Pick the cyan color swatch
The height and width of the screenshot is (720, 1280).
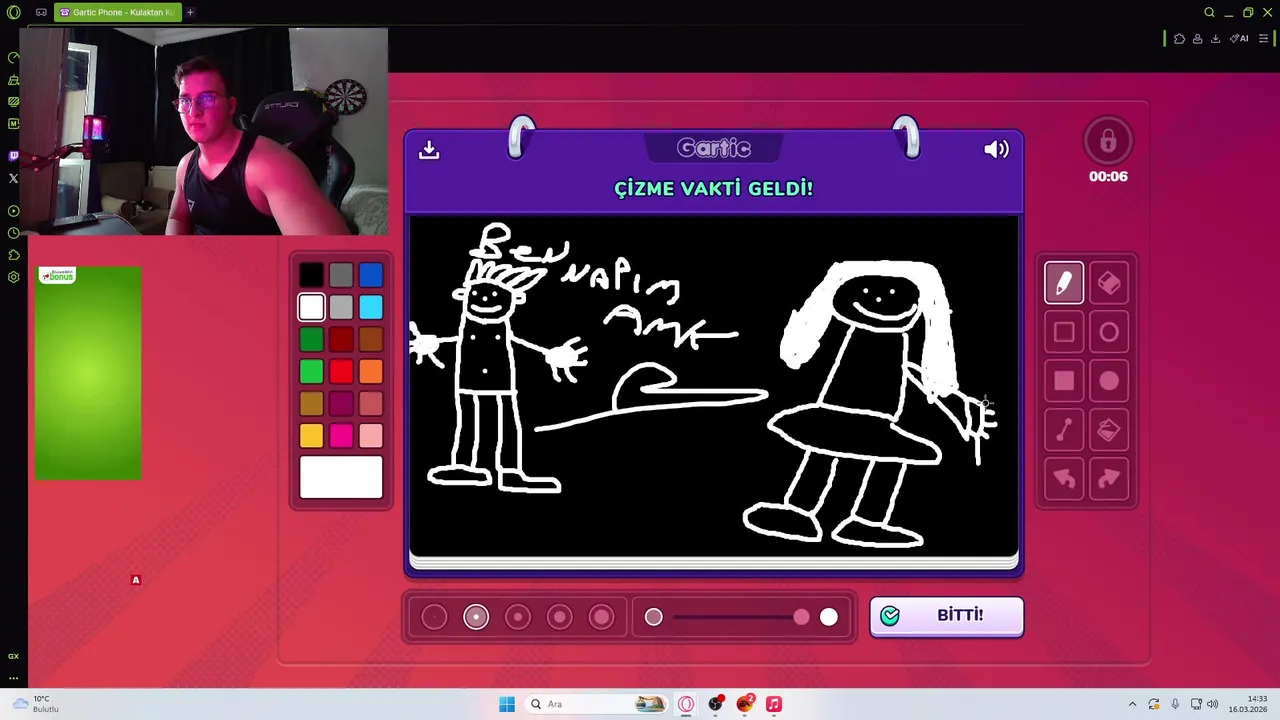[x=371, y=308]
